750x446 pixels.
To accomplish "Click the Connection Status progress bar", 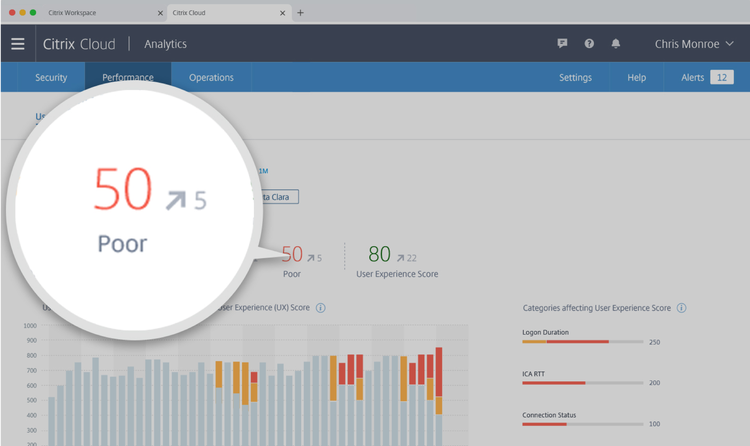I will pos(583,424).
